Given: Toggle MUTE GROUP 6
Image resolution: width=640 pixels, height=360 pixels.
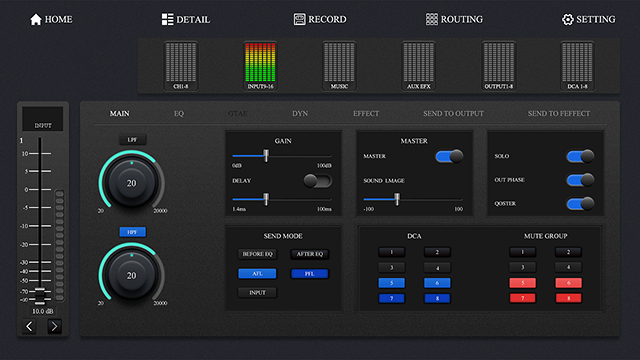Looking at the screenshot, I should (568, 283).
